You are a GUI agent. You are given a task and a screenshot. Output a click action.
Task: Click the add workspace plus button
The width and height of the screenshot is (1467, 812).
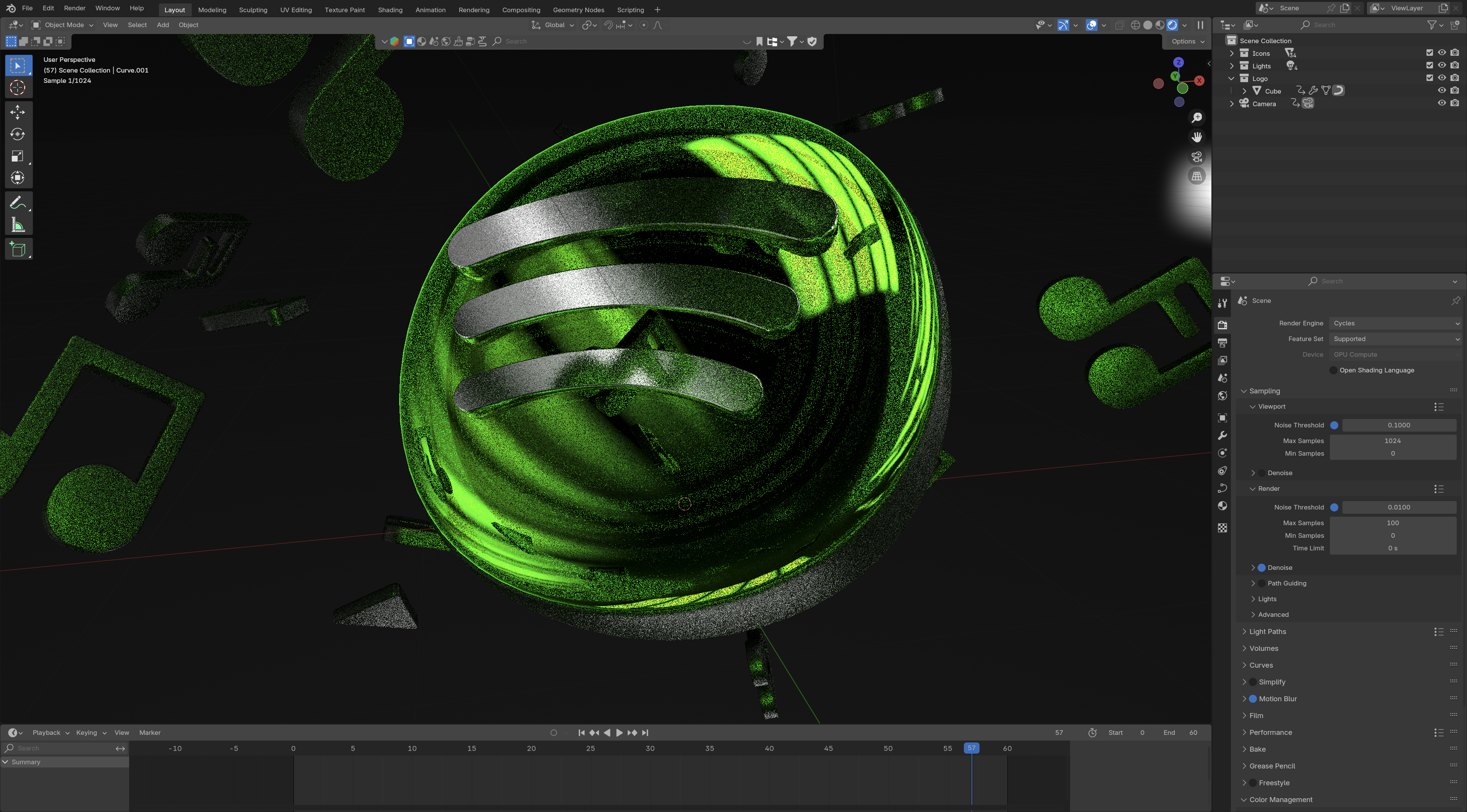pyautogui.click(x=657, y=10)
